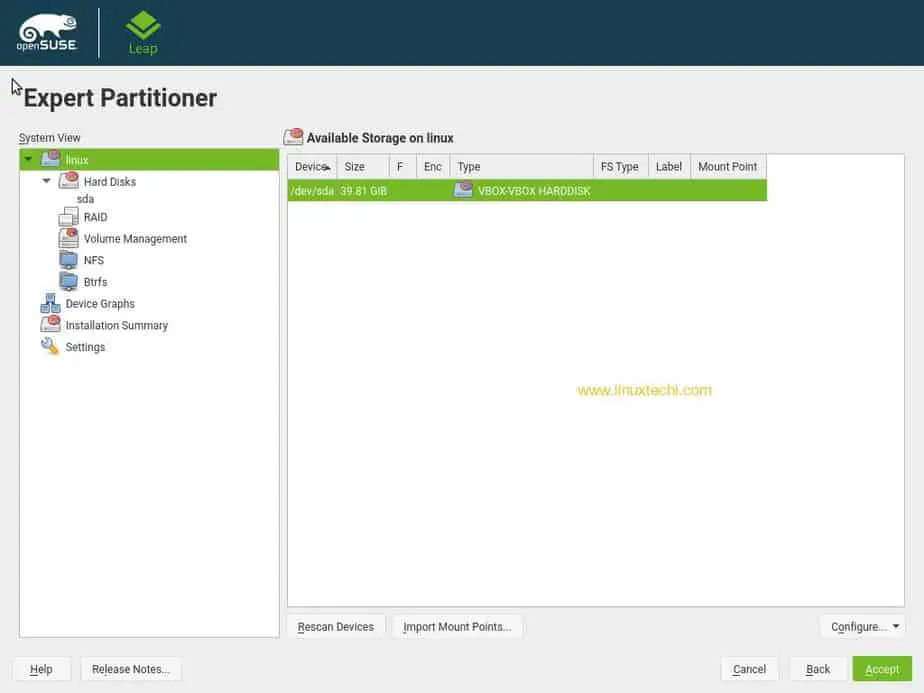Open Release Notes
The width and height of the screenshot is (924, 693).
pyautogui.click(x=131, y=669)
